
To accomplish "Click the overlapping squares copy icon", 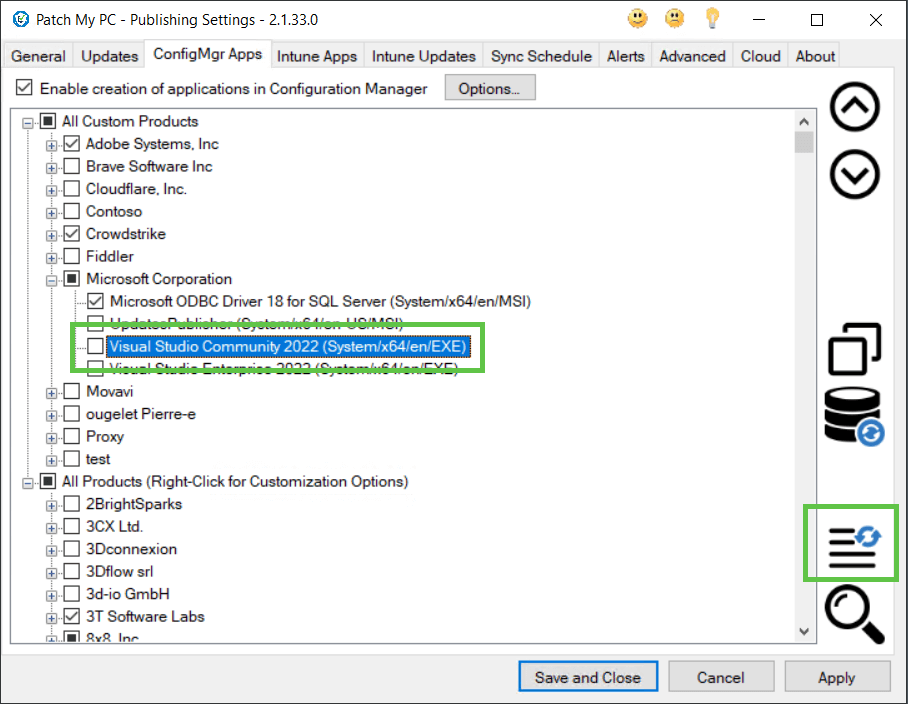I will point(855,349).
